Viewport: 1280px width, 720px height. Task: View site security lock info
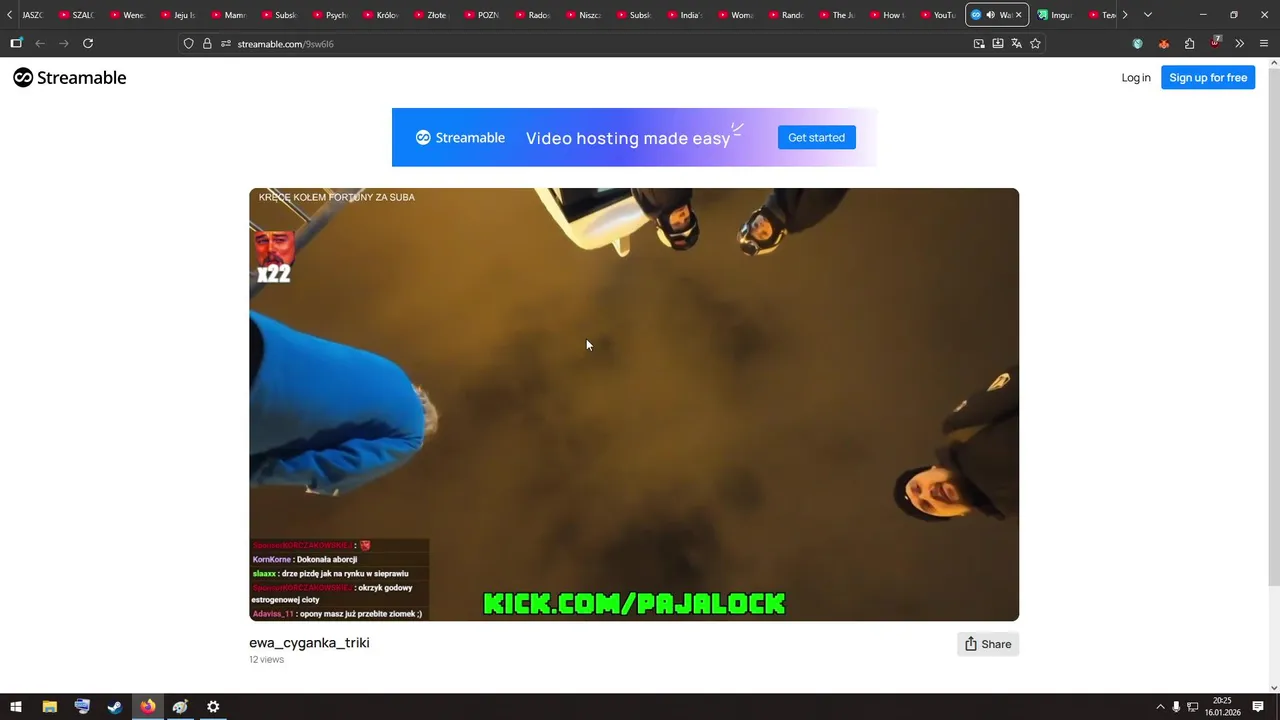point(207,44)
